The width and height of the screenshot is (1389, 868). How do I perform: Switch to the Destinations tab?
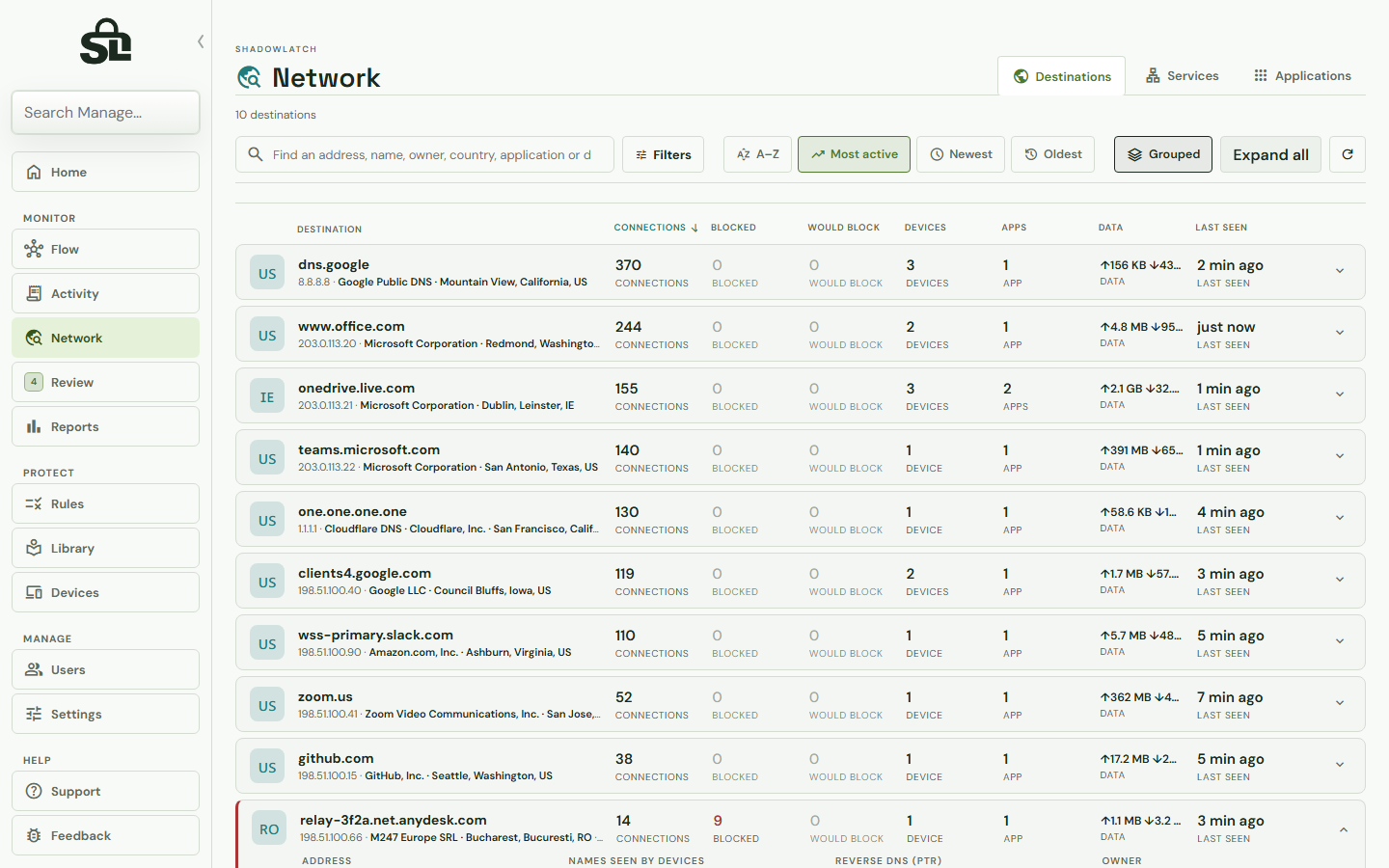[1061, 76]
